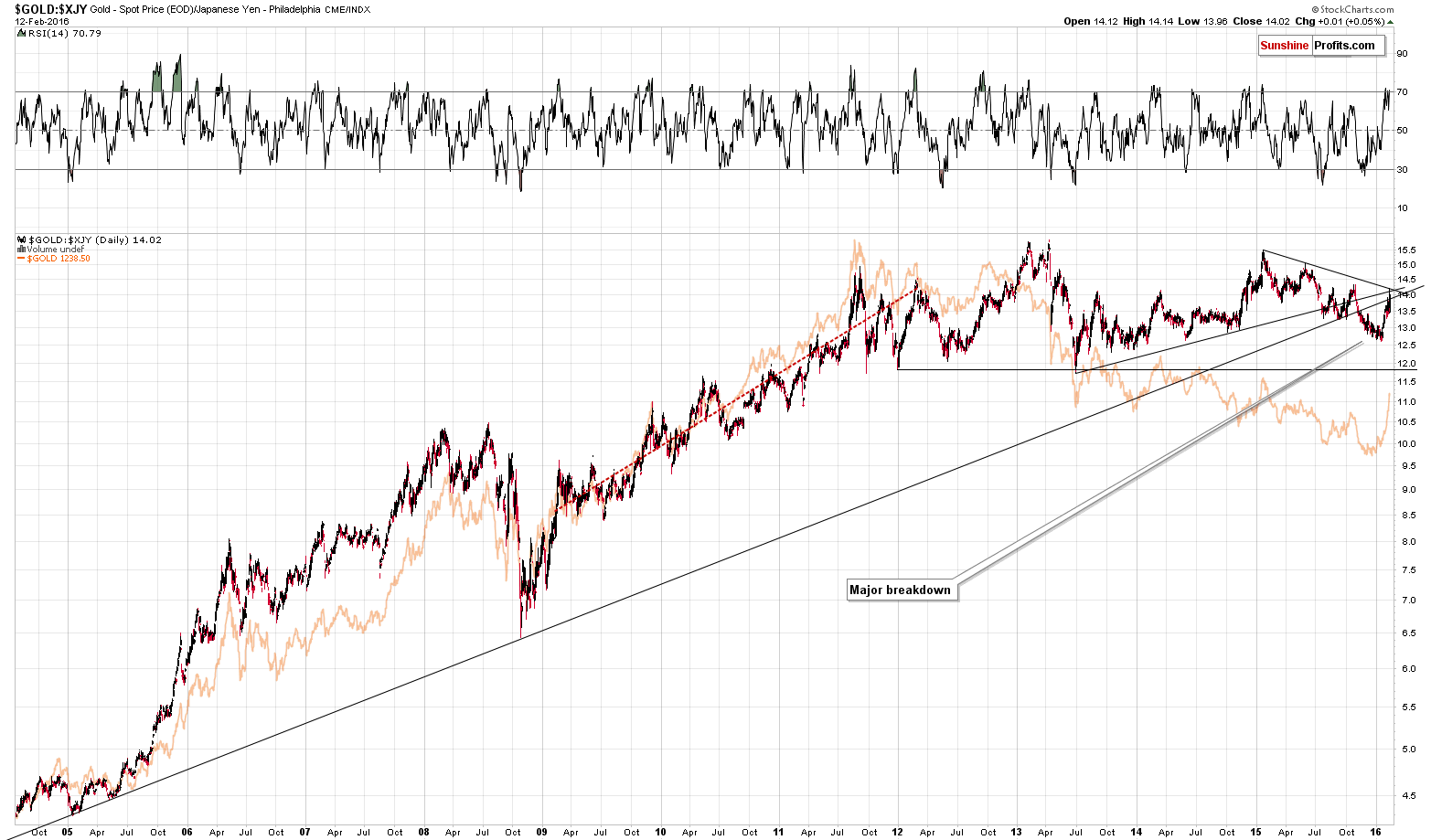The height and width of the screenshot is (840, 1431).
Task: Click the 15 year label on time axis
Action: click(x=1255, y=833)
